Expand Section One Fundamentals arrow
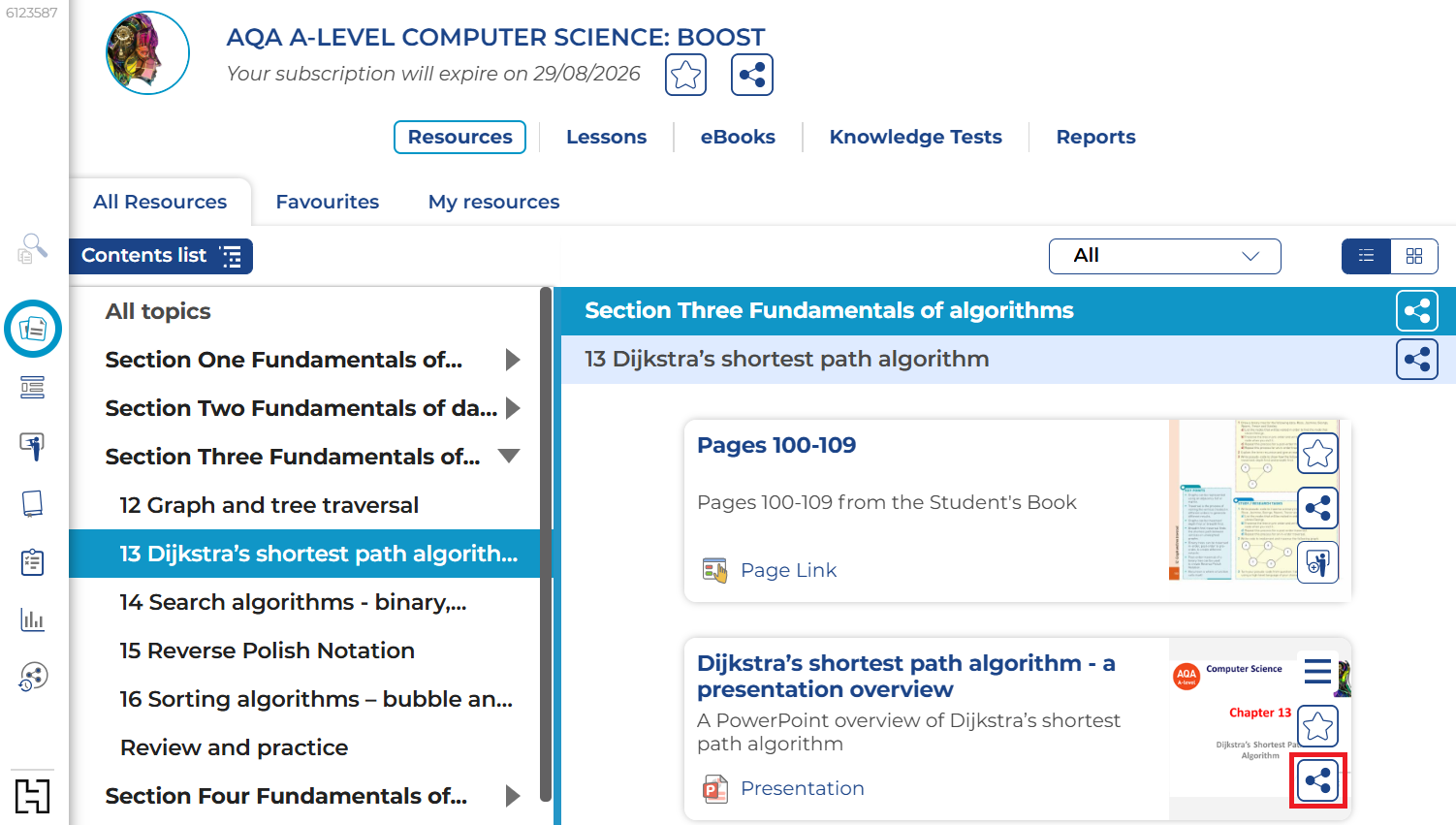1456x825 pixels. (513, 360)
